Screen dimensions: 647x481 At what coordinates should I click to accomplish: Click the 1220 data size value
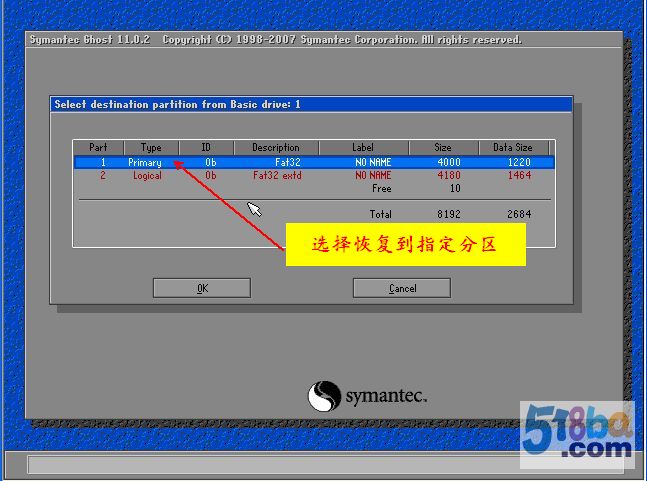[x=519, y=162]
